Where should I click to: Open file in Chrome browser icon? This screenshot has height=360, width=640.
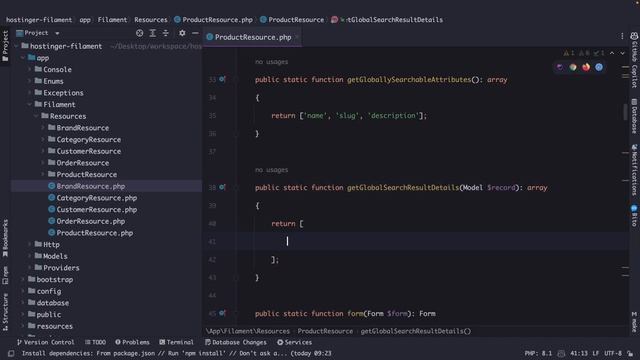573,67
